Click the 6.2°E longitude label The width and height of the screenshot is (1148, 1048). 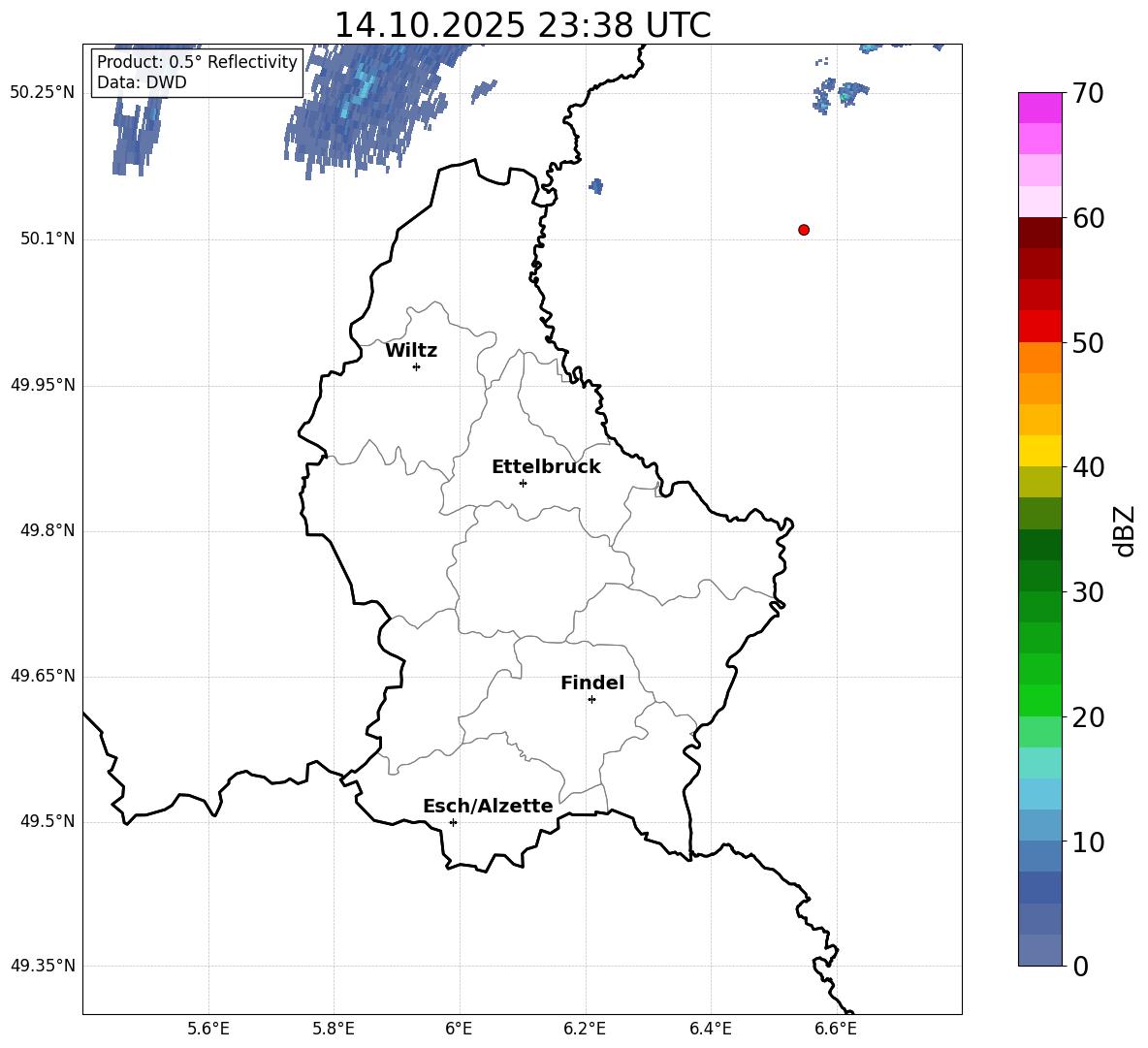[x=585, y=1029]
